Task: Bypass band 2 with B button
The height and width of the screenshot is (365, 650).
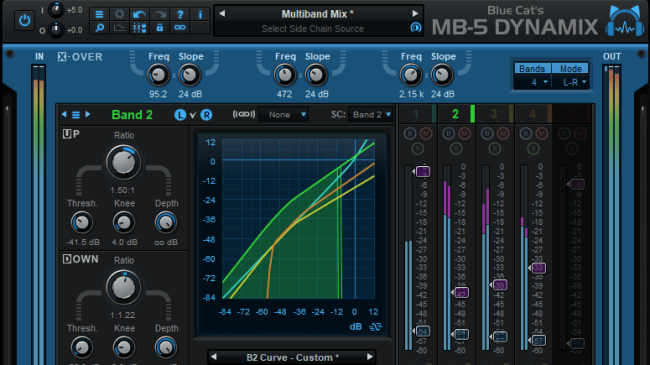Action: (449, 134)
